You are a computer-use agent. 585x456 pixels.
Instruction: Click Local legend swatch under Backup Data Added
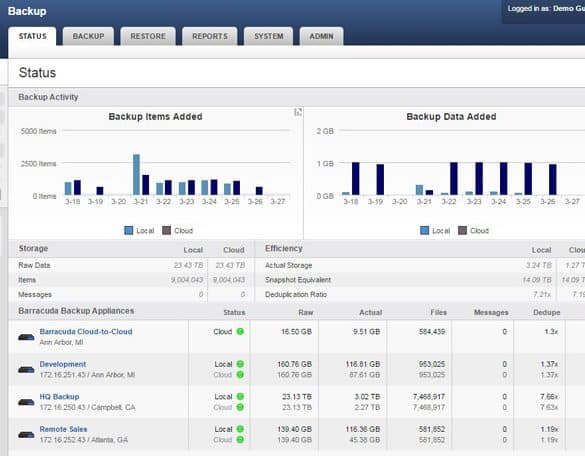coord(425,230)
